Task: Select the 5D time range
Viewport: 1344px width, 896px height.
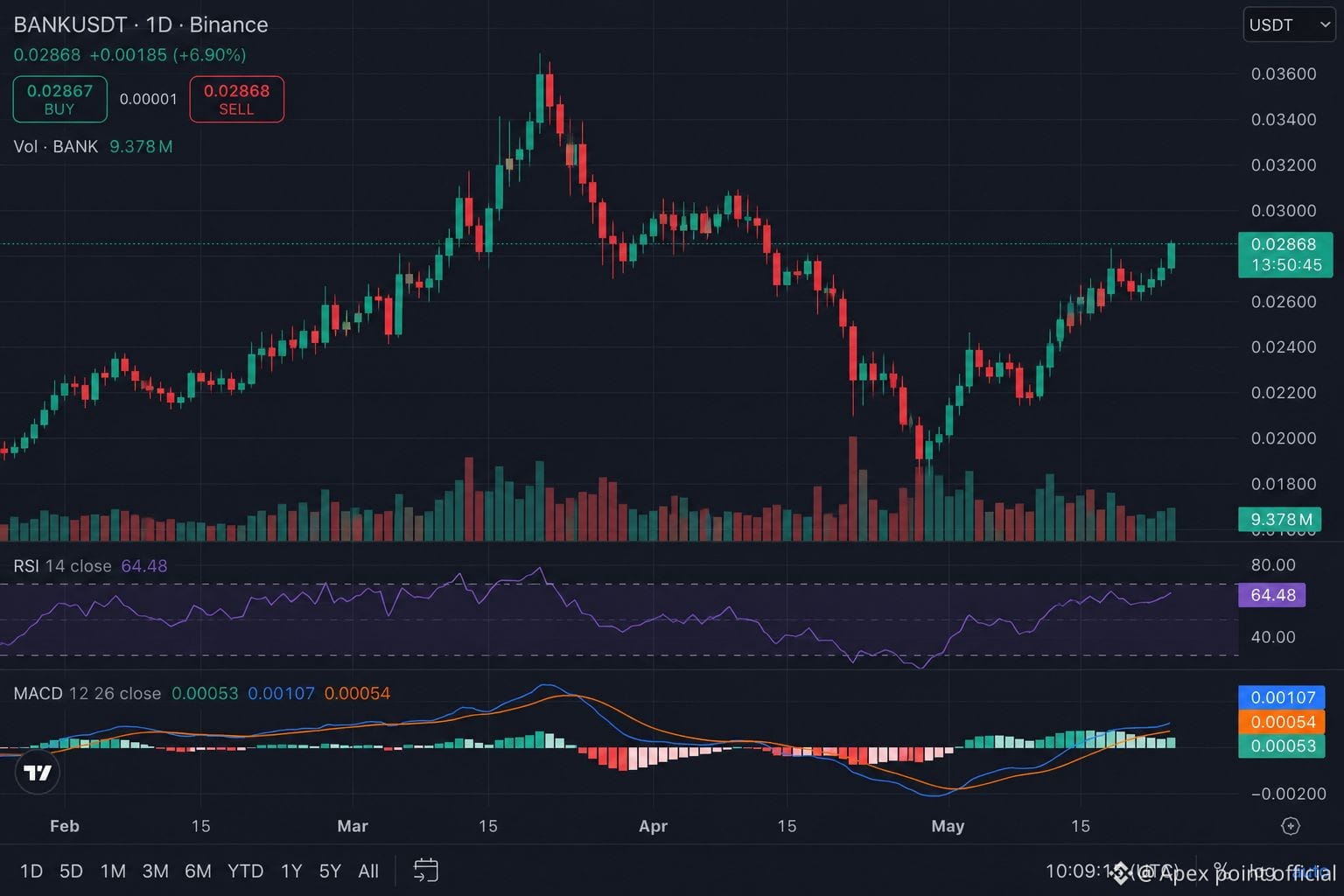Action: click(71, 871)
